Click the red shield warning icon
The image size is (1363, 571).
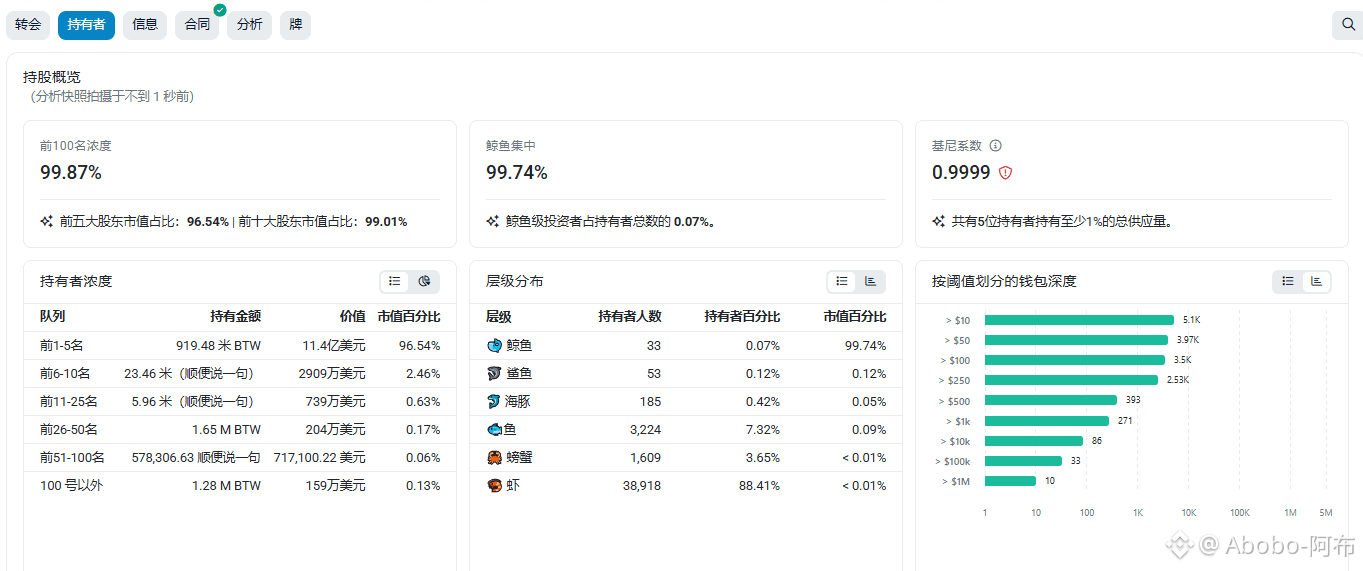click(1006, 173)
